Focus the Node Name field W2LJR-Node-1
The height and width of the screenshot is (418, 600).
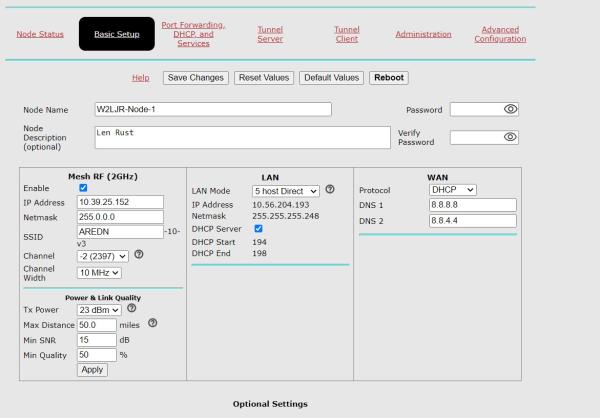(213, 109)
